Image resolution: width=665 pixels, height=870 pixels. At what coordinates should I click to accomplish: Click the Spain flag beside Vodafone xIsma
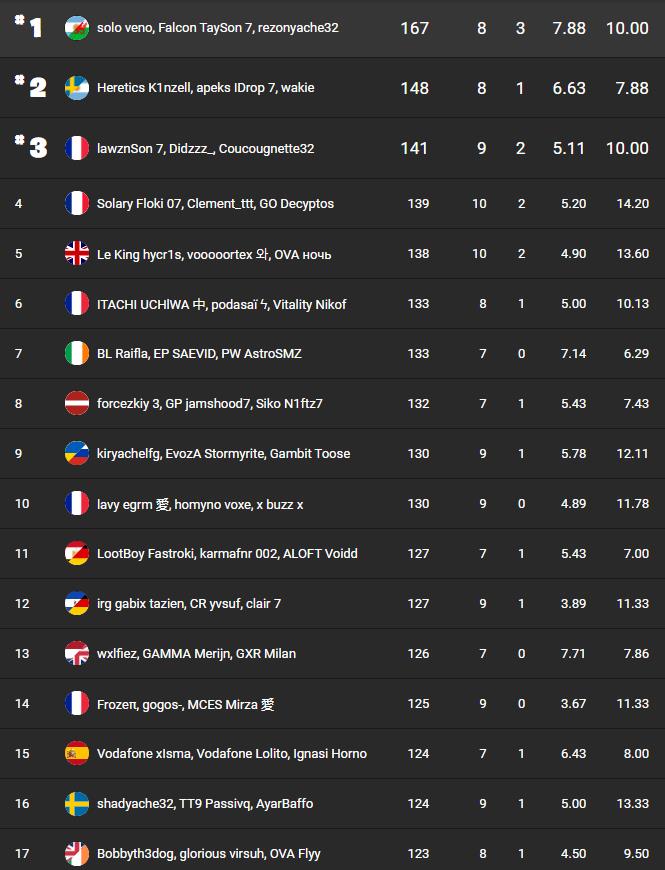click(x=77, y=753)
